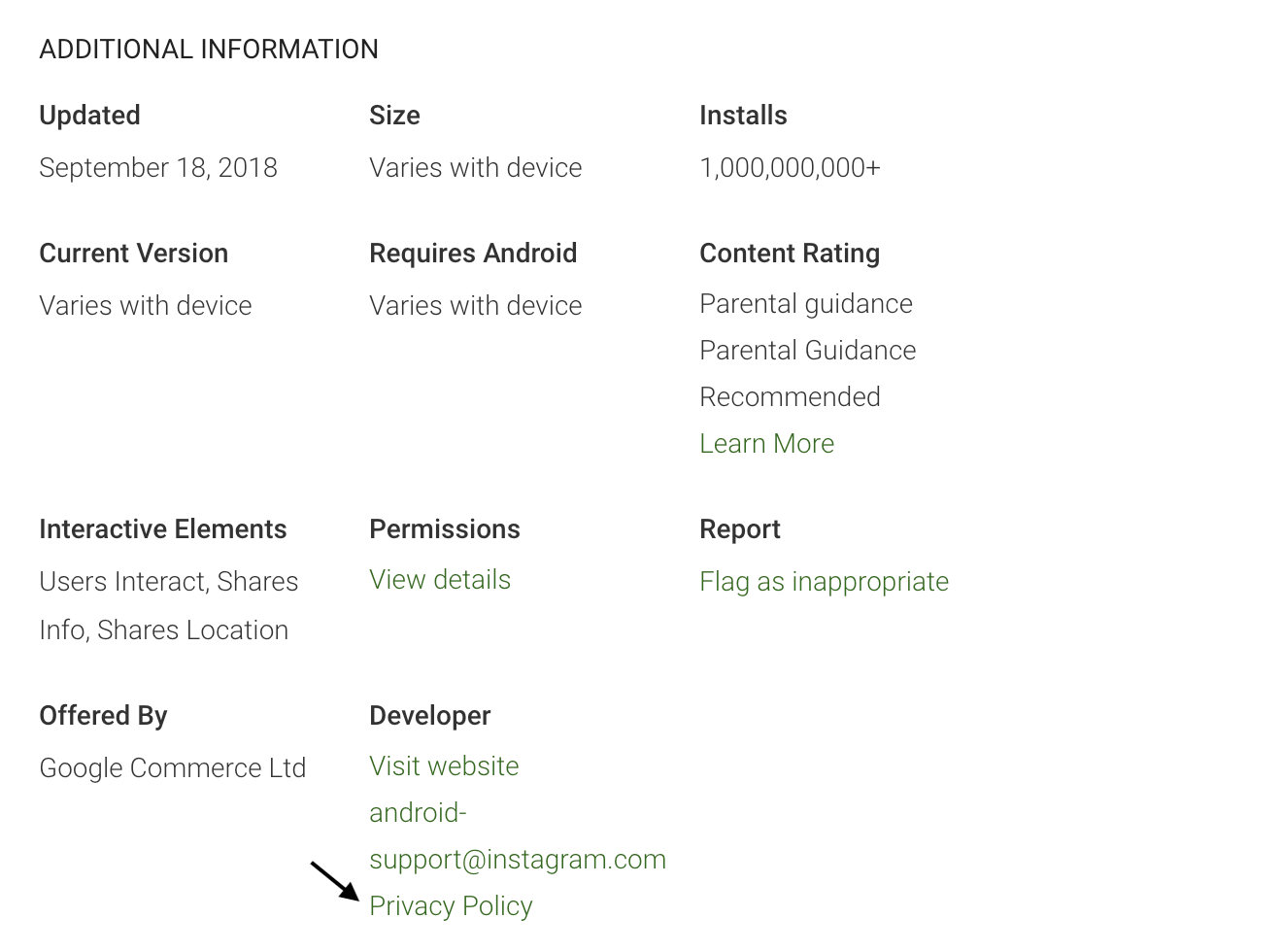Click Visit website under Developer
Viewport: 1282px width, 952px height.
(x=444, y=765)
